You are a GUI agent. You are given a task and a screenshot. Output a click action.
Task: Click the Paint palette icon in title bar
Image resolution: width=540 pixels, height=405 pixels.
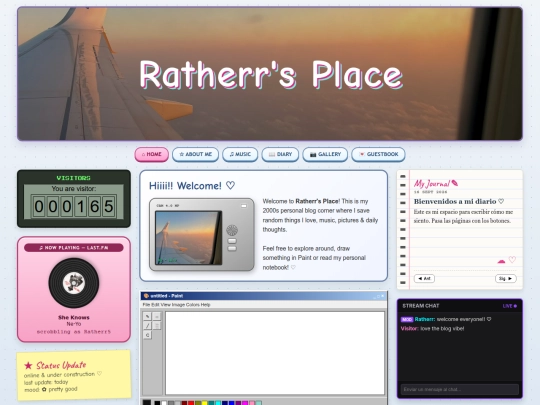(146, 296)
